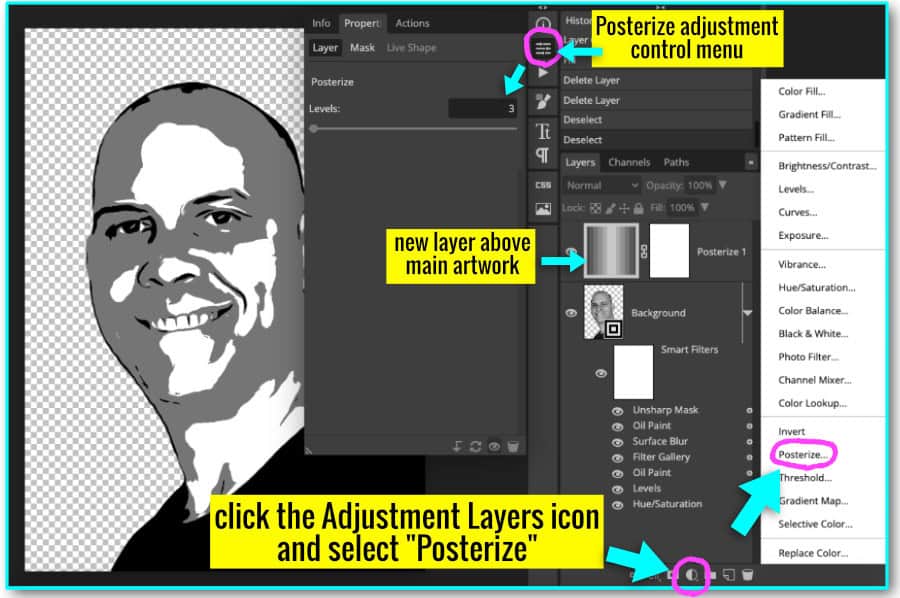Click the lock image pixels brush icon

[610, 208]
